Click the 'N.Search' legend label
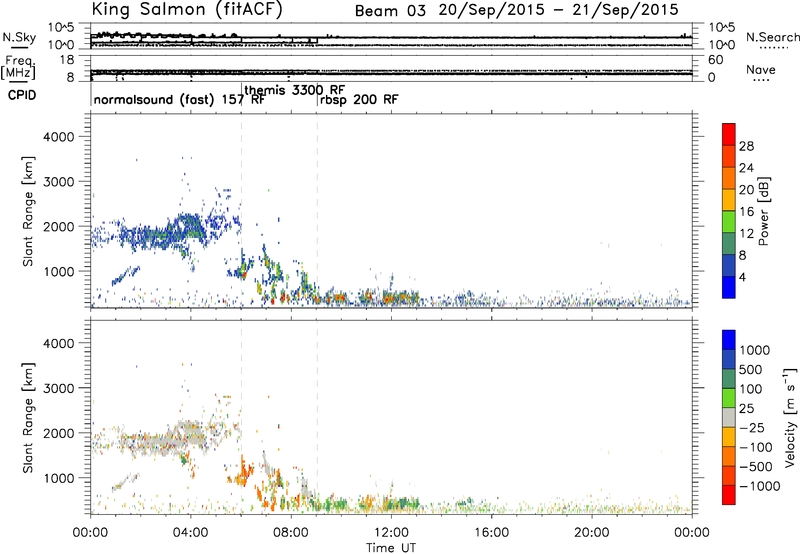Viewport: 800px width, 554px height. pos(772,37)
